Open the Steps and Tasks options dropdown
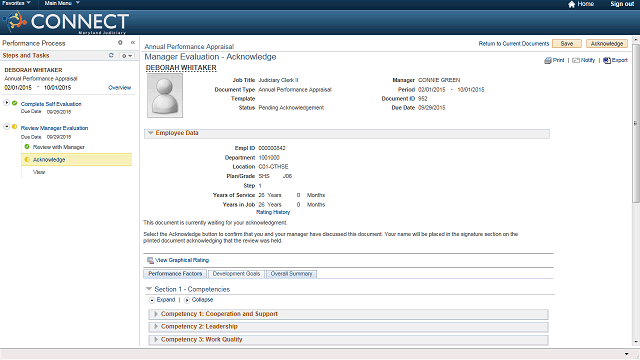Image resolution: width=640 pixels, height=360 pixels. [127, 56]
